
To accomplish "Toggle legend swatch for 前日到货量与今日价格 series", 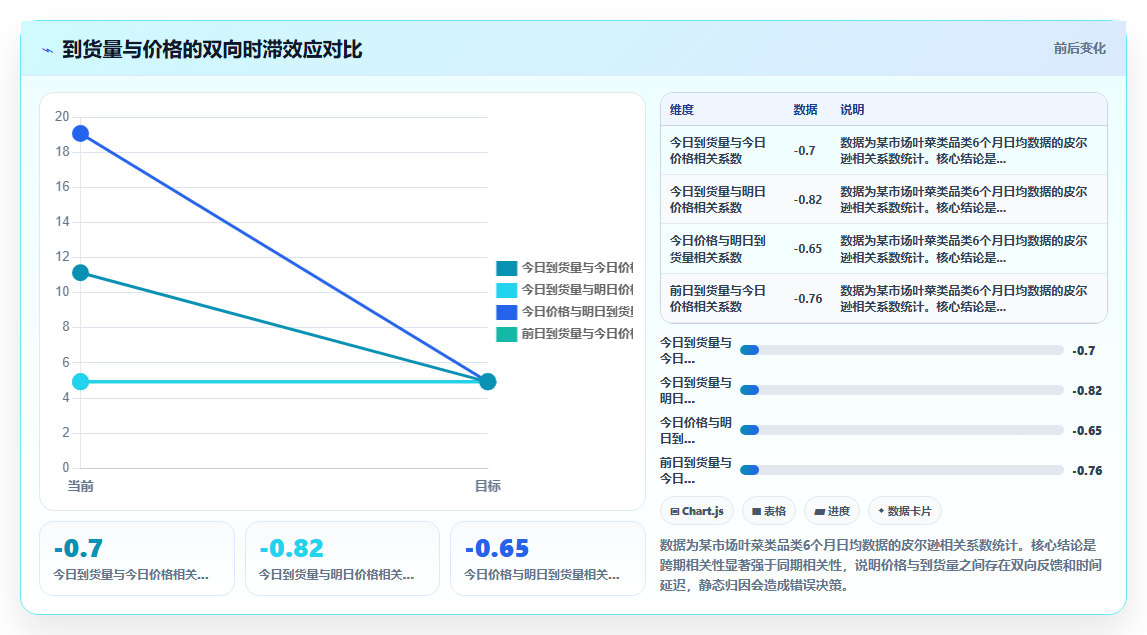I will (506, 334).
